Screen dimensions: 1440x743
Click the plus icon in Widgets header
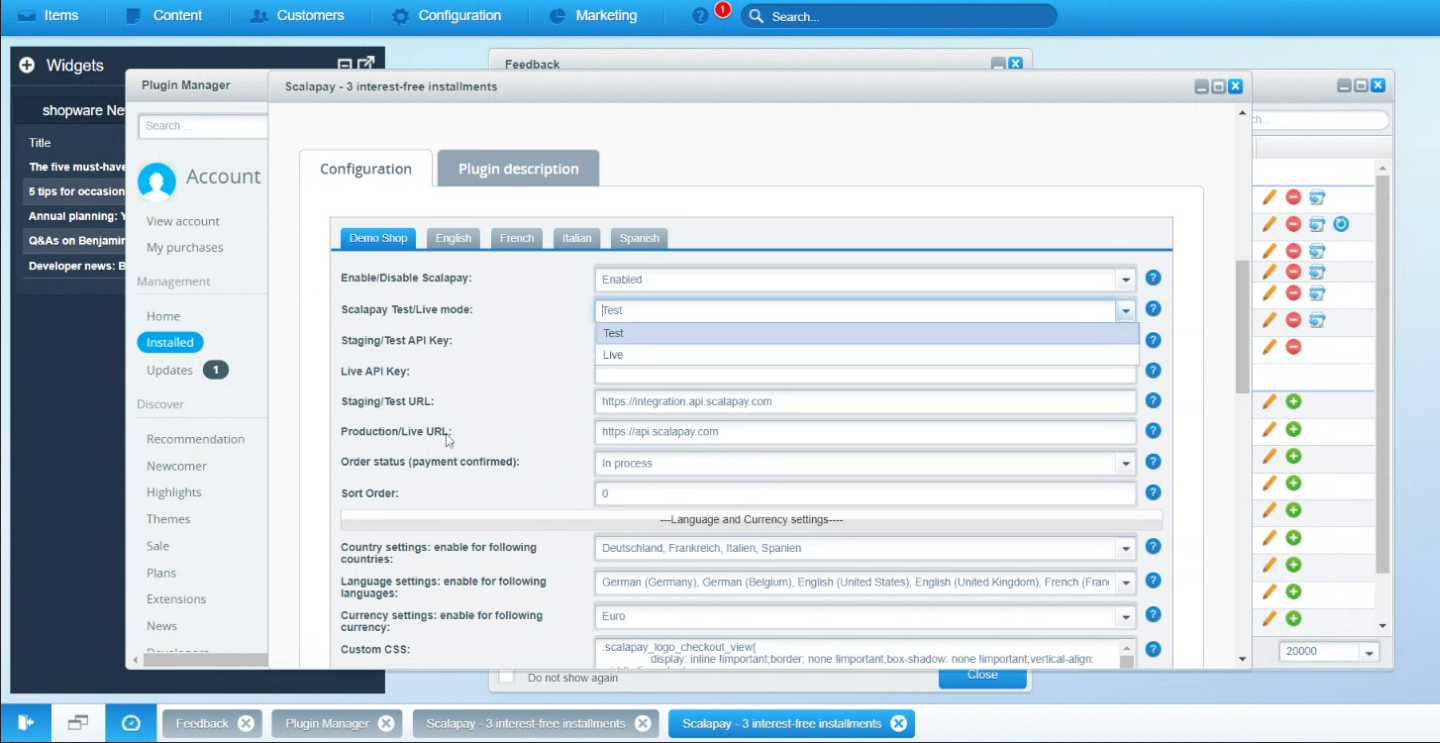click(x=27, y=65)
